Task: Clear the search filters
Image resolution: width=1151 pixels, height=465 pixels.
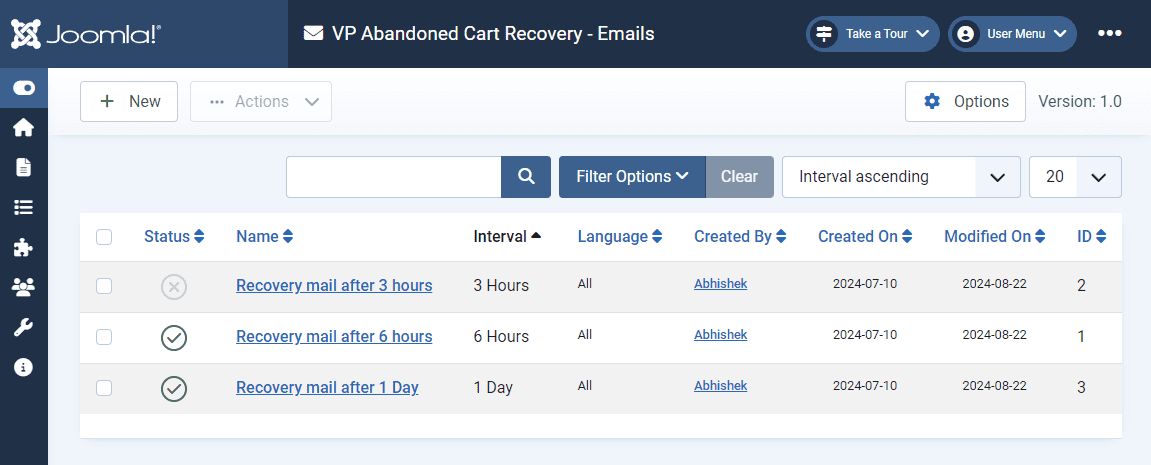Action: pos(739,176)
